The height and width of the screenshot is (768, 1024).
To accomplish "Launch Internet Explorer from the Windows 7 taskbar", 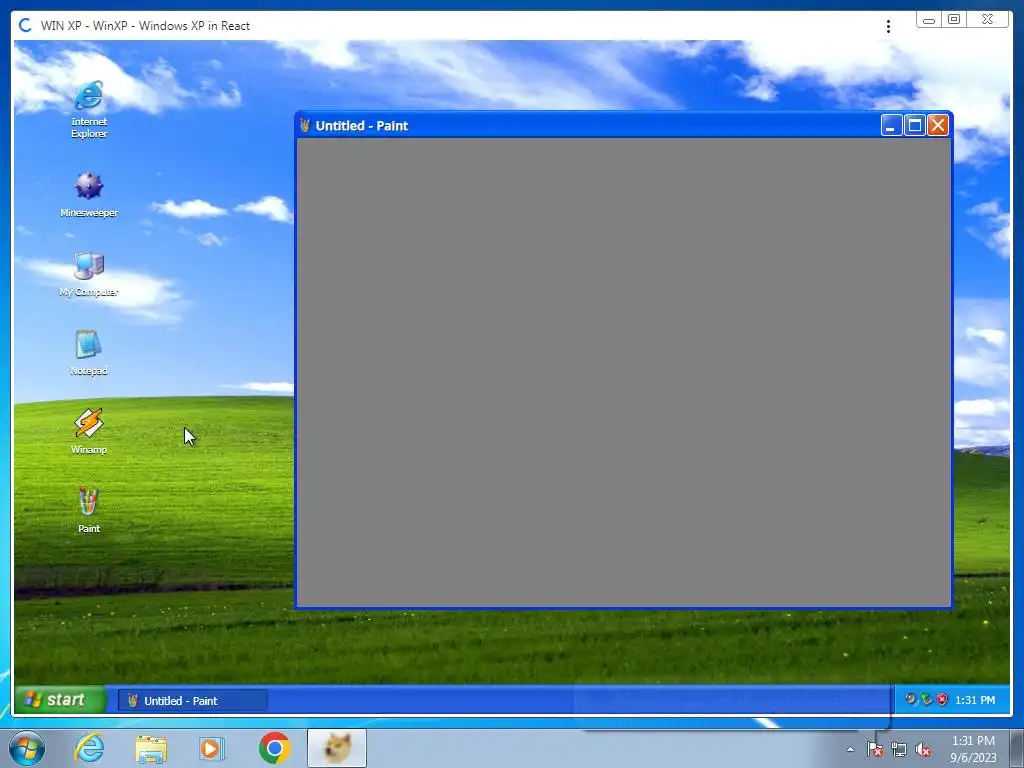I will tap(89, 748).
